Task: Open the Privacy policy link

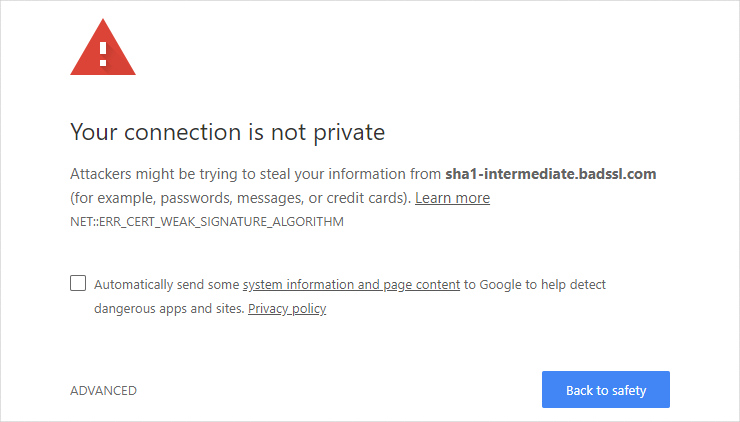Action: point(287,309)
